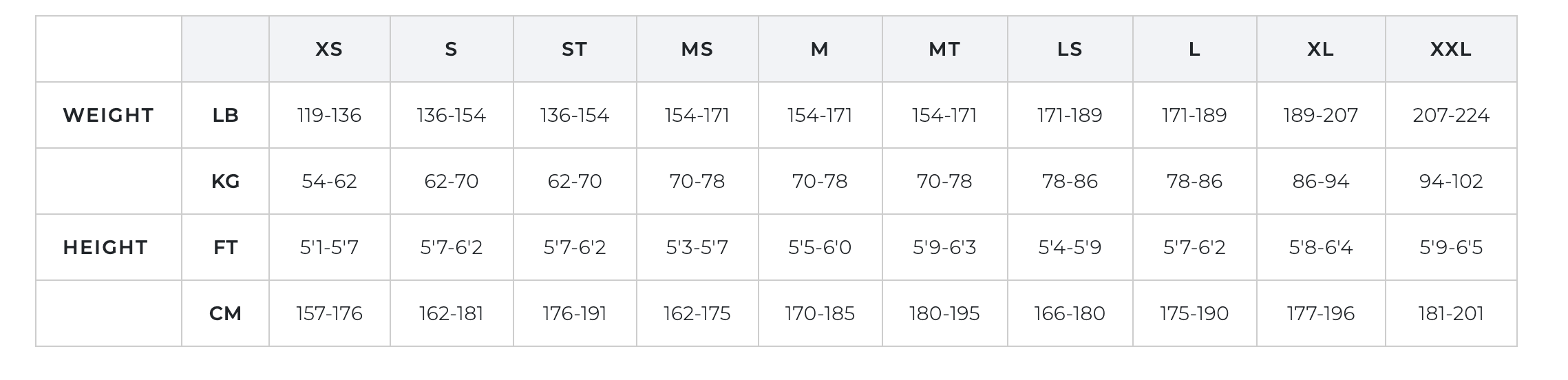The height and width of the screenshot is (380, 1568).
Task: Click the 119-136 weight cell for XS
Action: (x=329, y=116)
